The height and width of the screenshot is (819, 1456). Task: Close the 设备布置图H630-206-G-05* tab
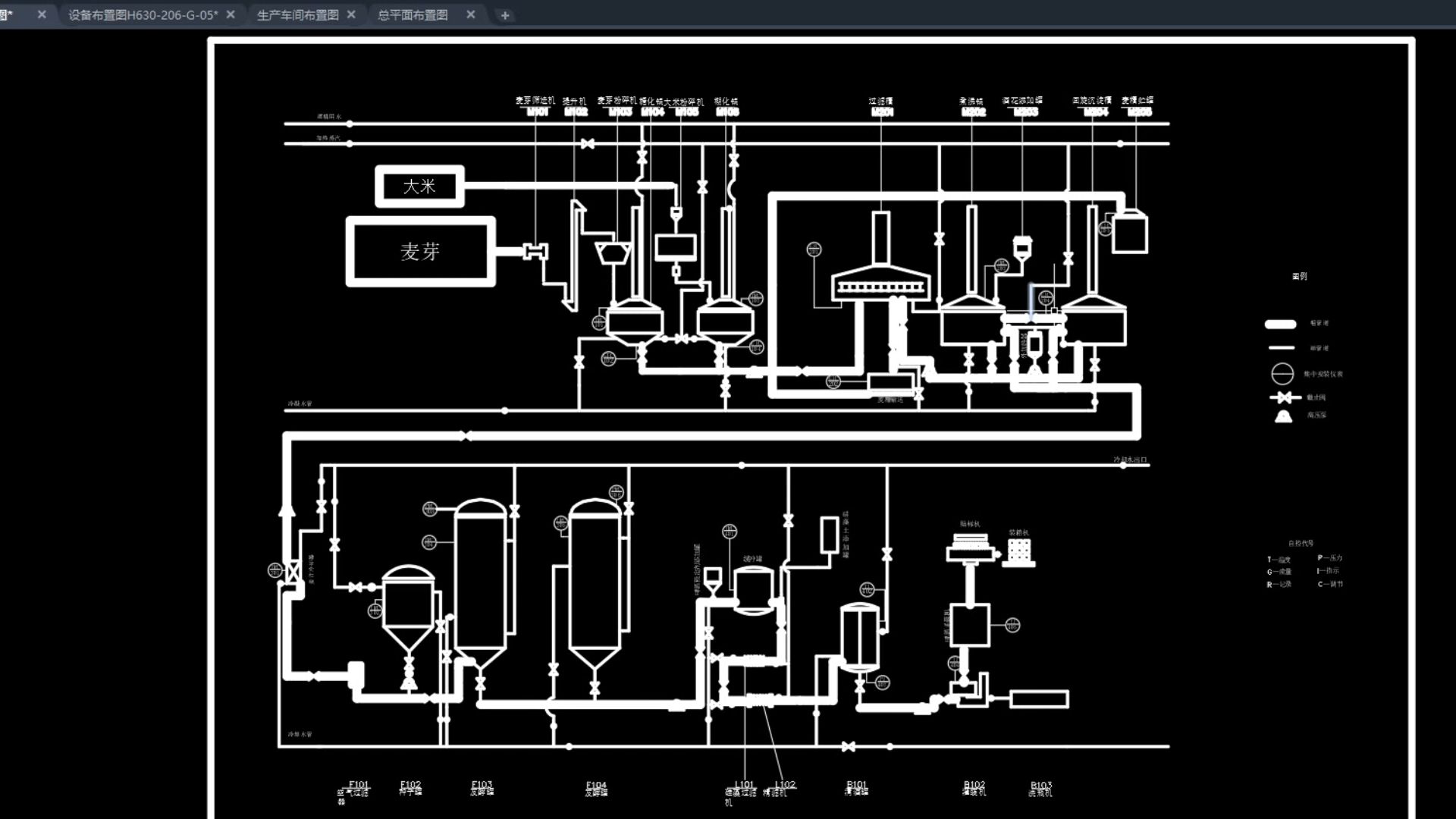pos(231,14)
